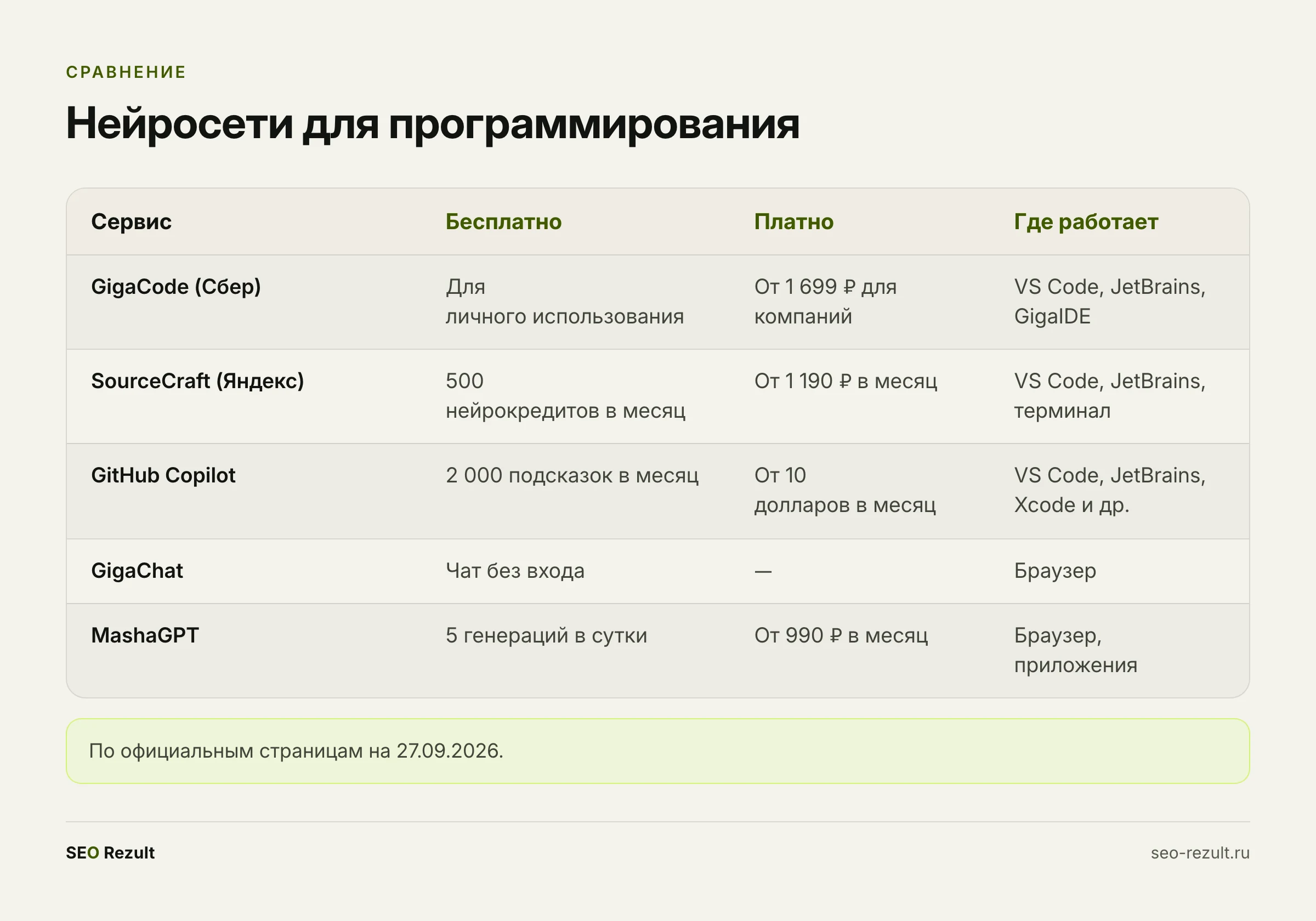The width and height of the screenshot is (1316, 921).
Task: Select the 'SourceCraft (Яндекс)' row name
Action: [x=198, y=381]
